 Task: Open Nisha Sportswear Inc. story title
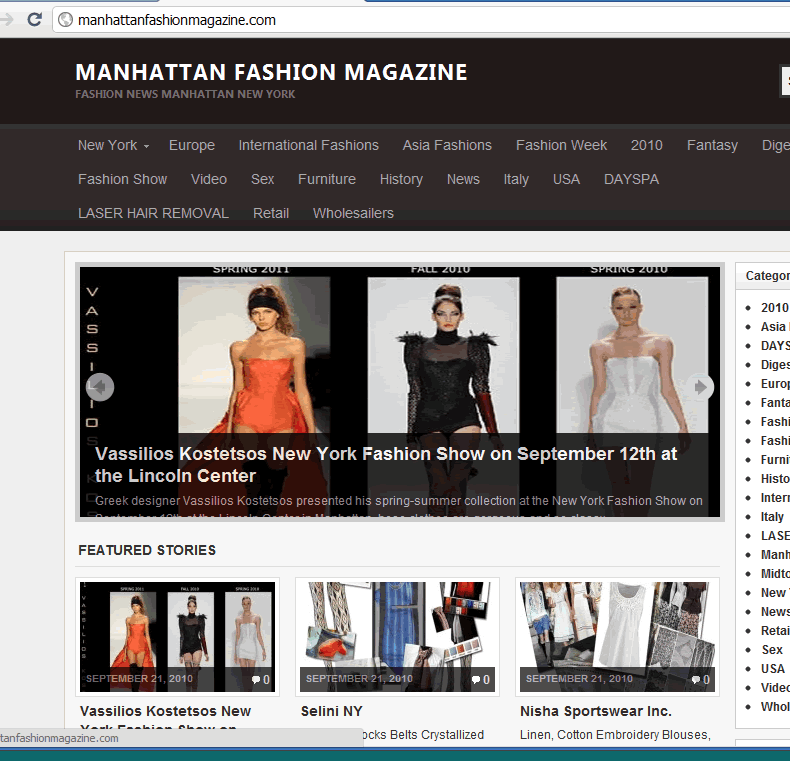click(x=596, y=711)
